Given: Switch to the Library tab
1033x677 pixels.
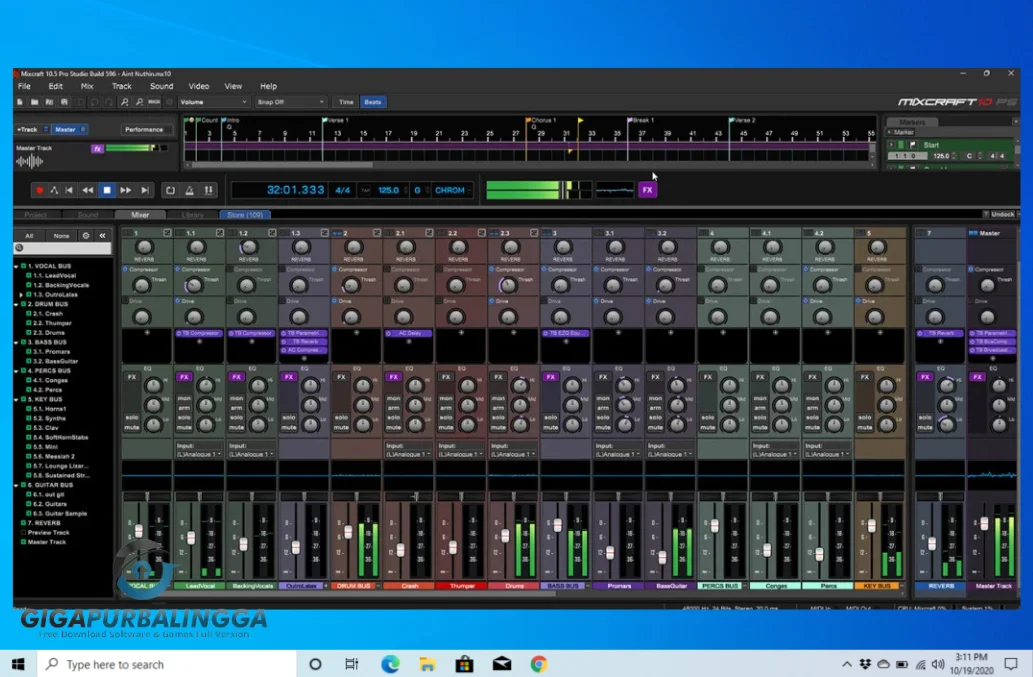Looking at the screenshot, I should coord(192,214).
